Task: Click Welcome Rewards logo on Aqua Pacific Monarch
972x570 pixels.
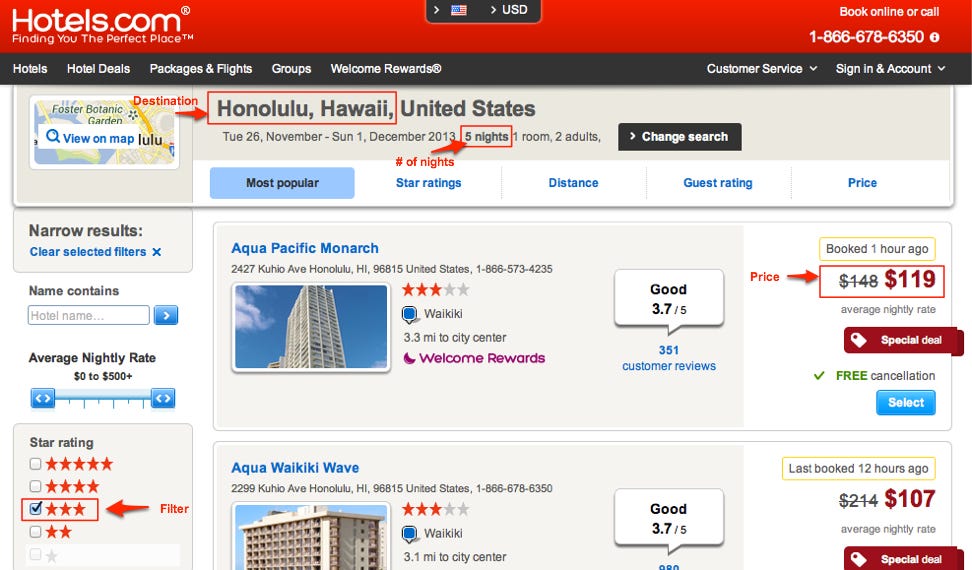Action: pos(474,358)
